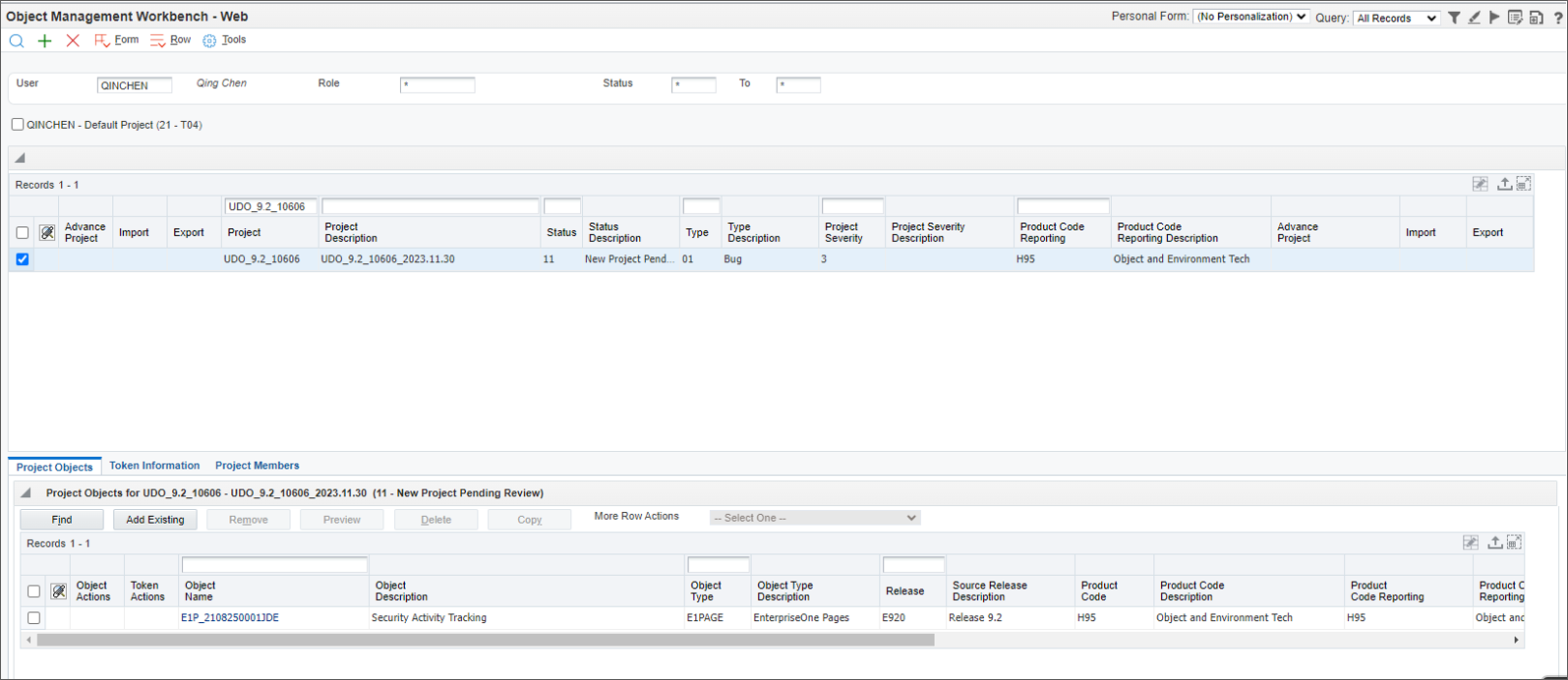Viewport: 1568px width, 680px height.
Task: Click the E1P_2108250001JDE object name cell
Action: [x=230, y=618]
